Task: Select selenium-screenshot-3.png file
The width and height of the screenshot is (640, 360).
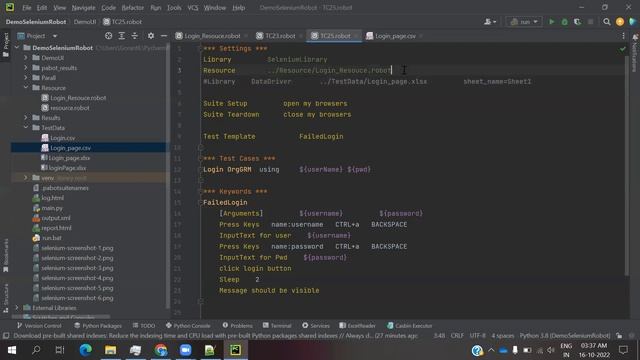Action: (x=77, y=268)
